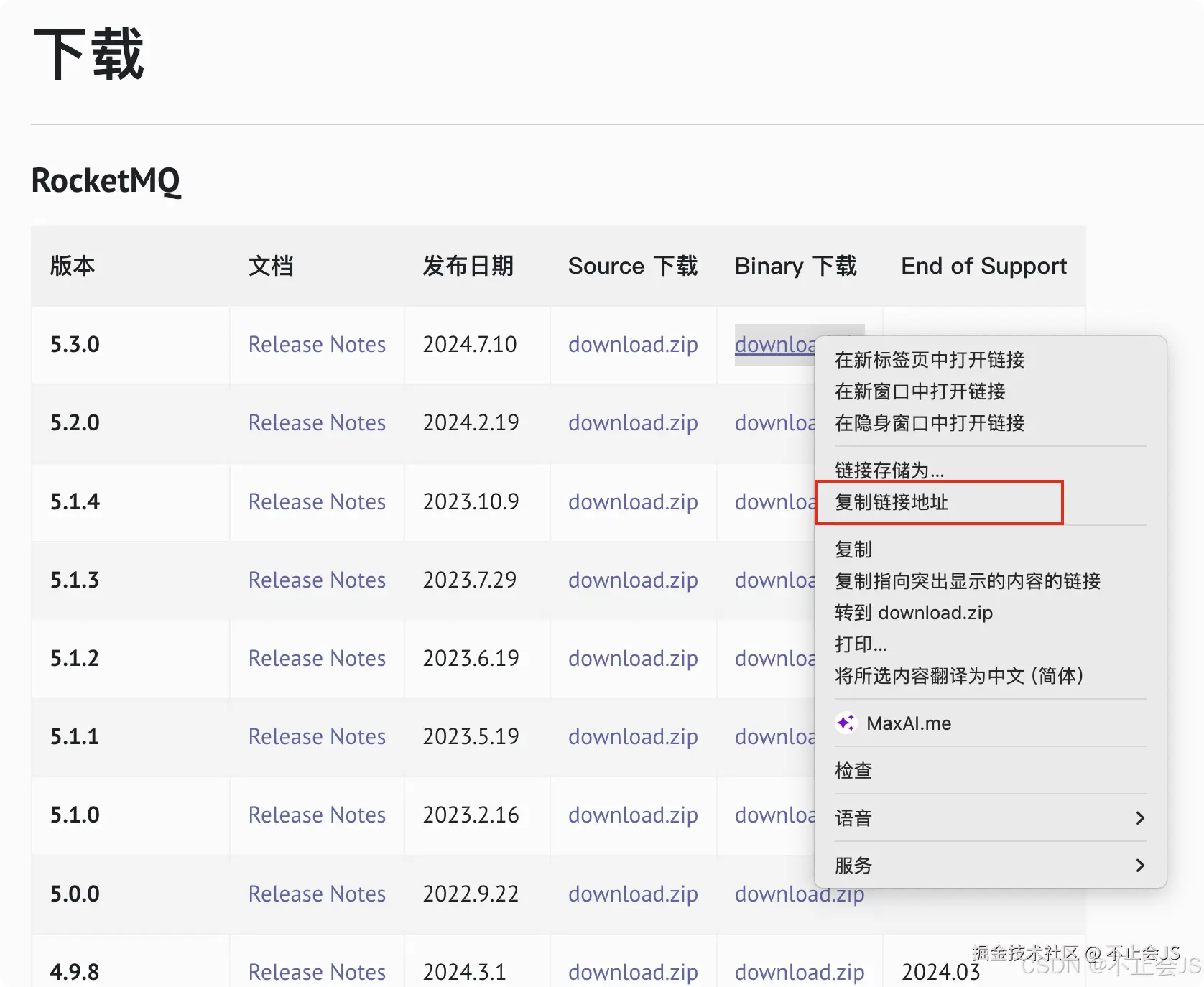The image size is (1204, 987).
Task: Click Source download.zip link for version 5.1.0
Action: tap(633, 815)
